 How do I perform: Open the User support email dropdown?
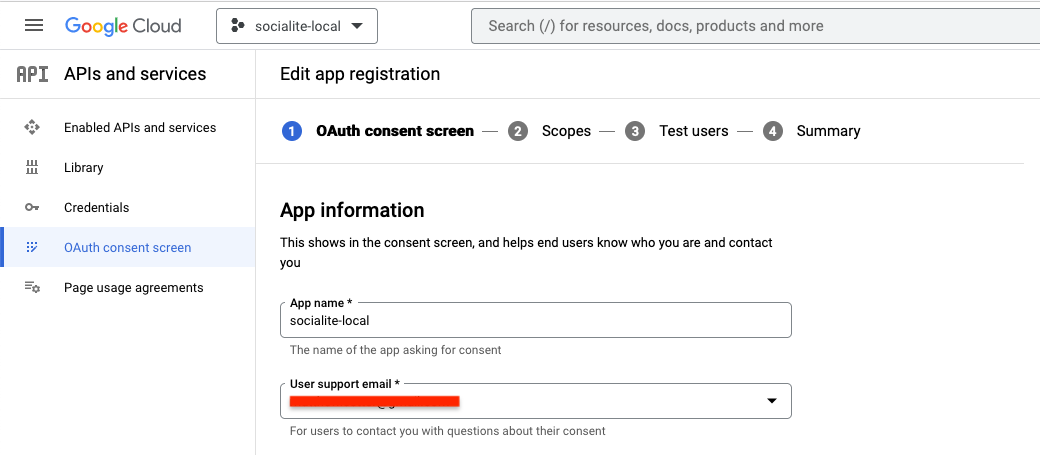click(536, 401)
